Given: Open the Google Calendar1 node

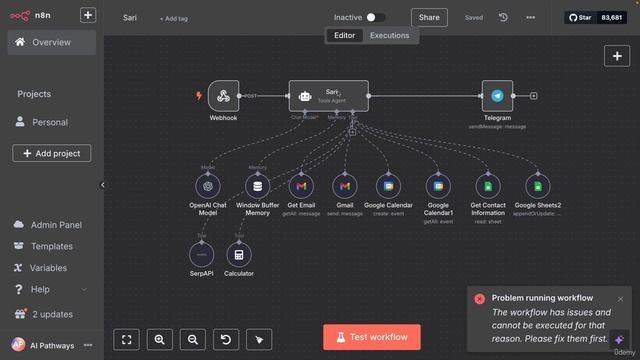Looking at the screenshot, I should (438, 186).
